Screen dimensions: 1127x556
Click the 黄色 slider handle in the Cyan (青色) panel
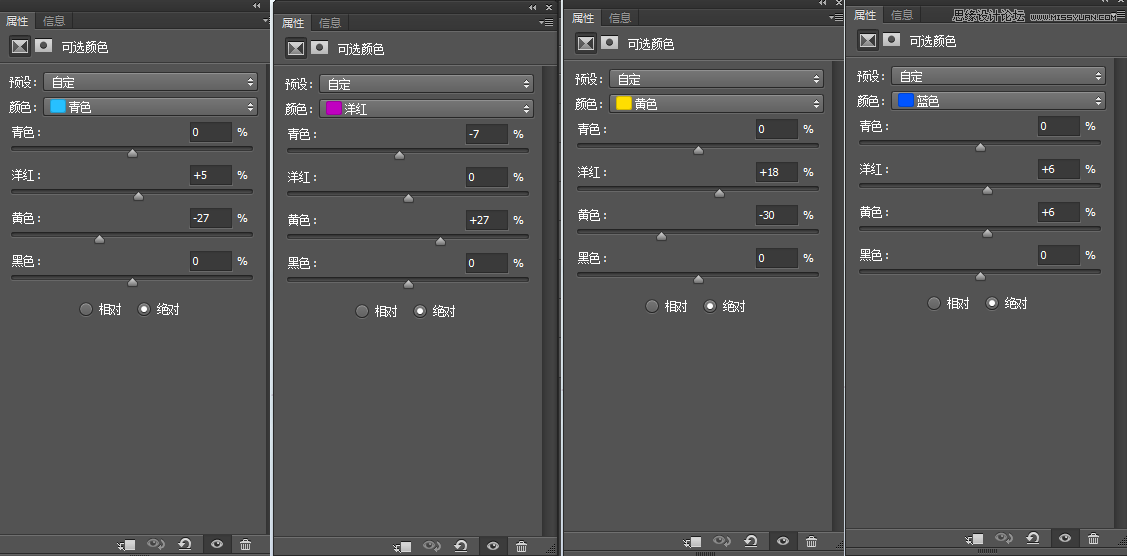(100, 239)
